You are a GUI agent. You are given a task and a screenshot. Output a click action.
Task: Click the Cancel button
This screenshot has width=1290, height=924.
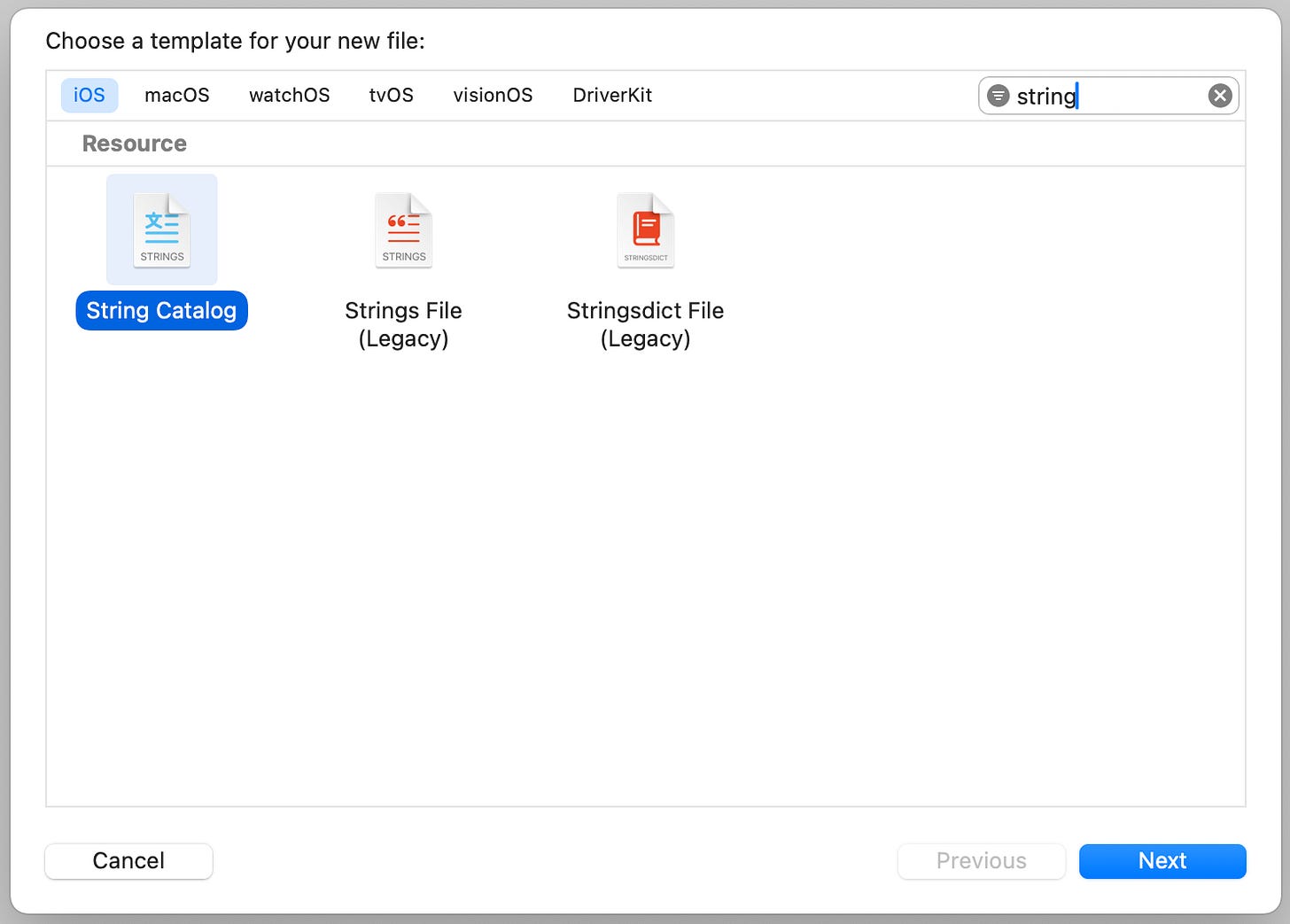pyautogui.click(x=128, y=861)
